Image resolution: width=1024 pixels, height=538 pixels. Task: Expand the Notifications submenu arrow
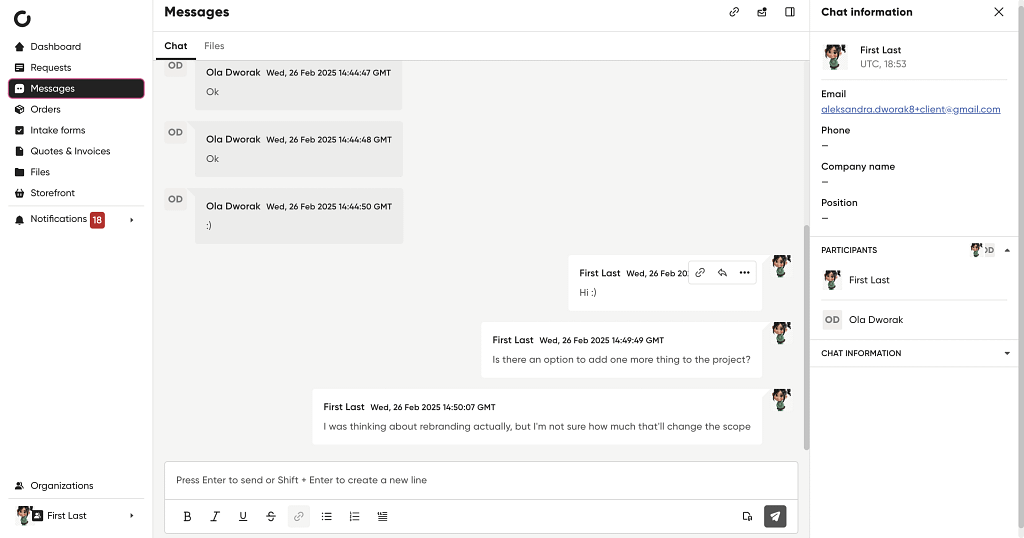[x=132, y=220]
